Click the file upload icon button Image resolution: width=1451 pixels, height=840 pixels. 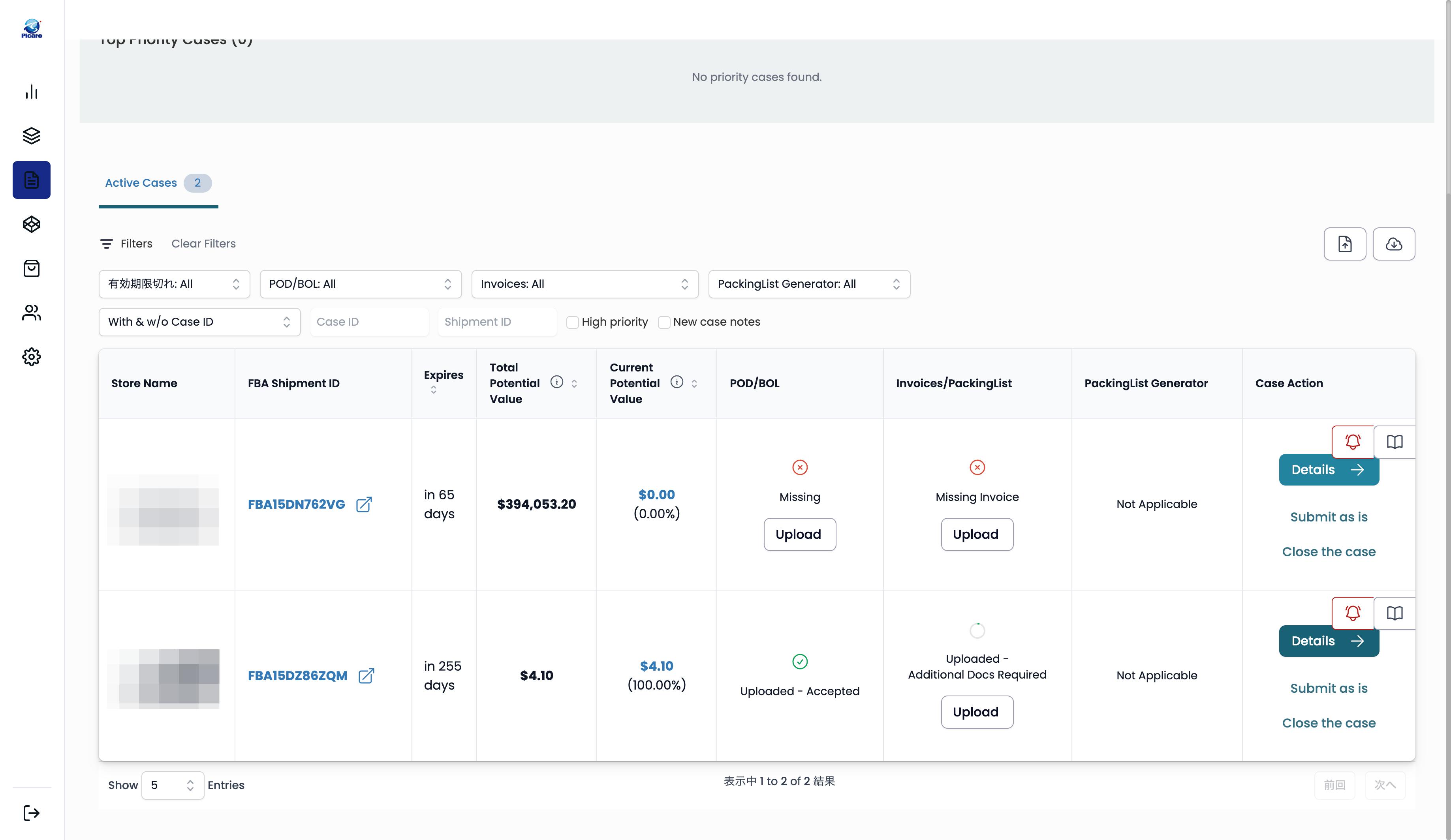[1344, 244]
